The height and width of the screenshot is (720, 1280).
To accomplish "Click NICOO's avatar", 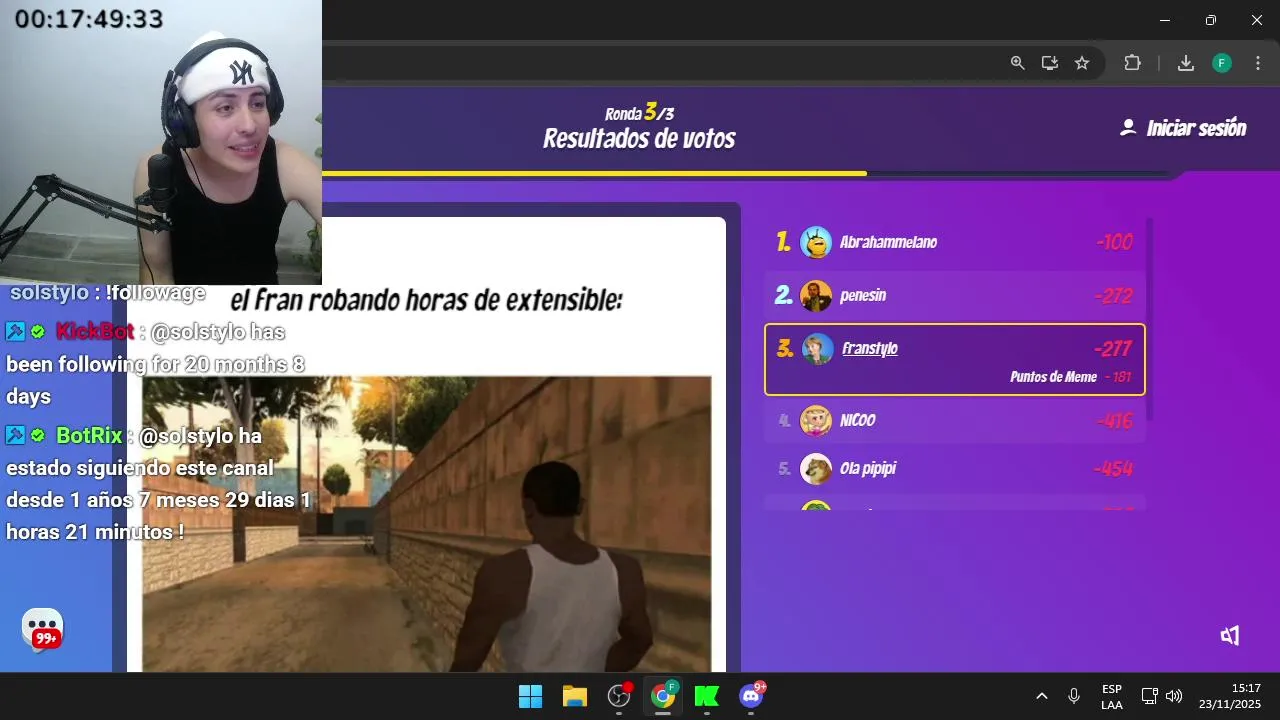I will [x=816, y=420].
